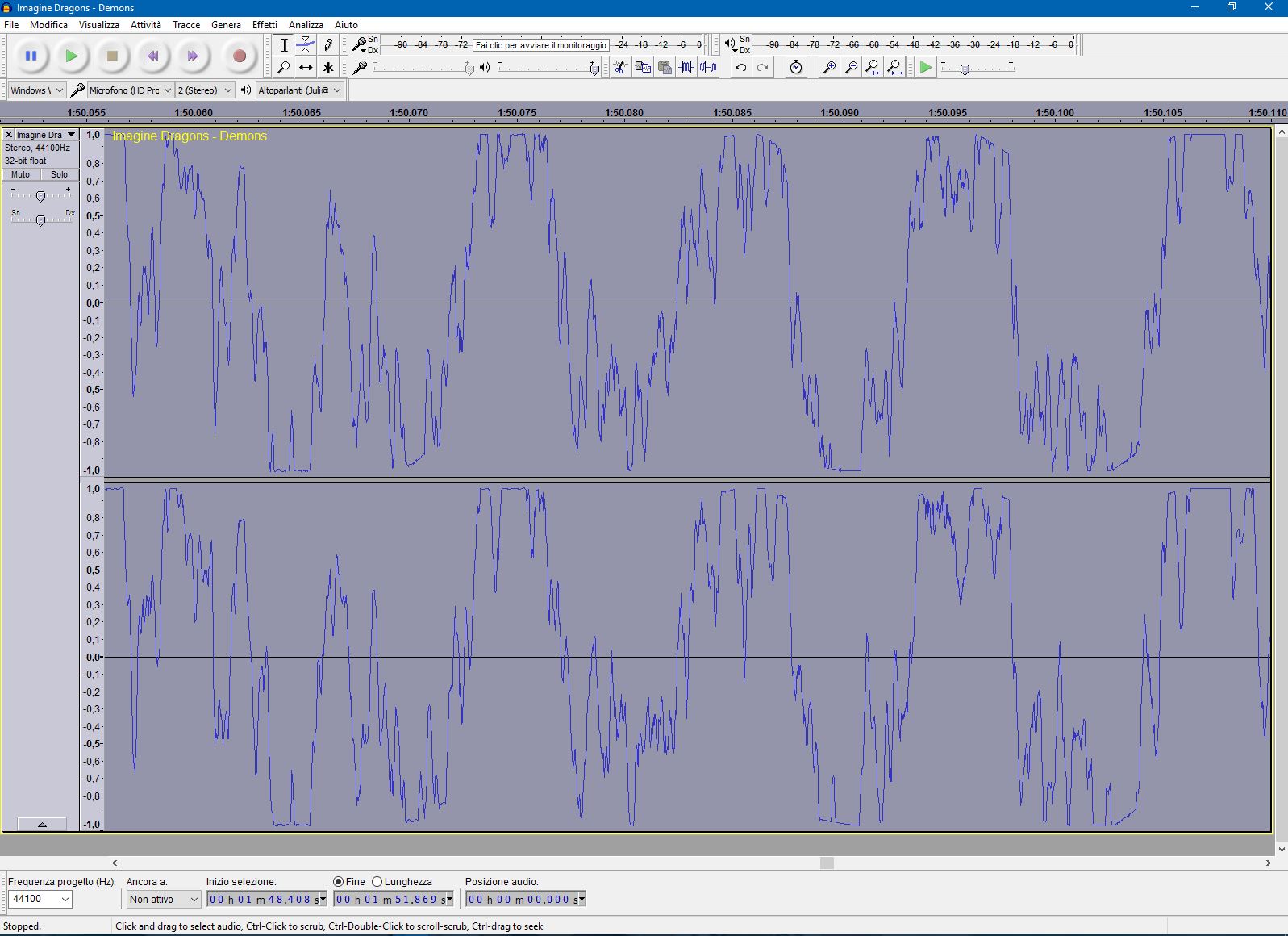This screenshot has height=936, width=1288.
Task: Click Fit Selection zoom icon
Action: tap(873, 67)
